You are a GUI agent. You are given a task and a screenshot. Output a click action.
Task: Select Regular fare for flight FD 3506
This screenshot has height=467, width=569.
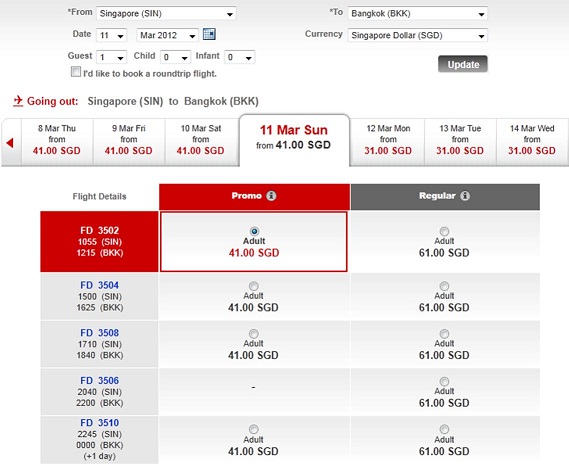pos(444,381)
